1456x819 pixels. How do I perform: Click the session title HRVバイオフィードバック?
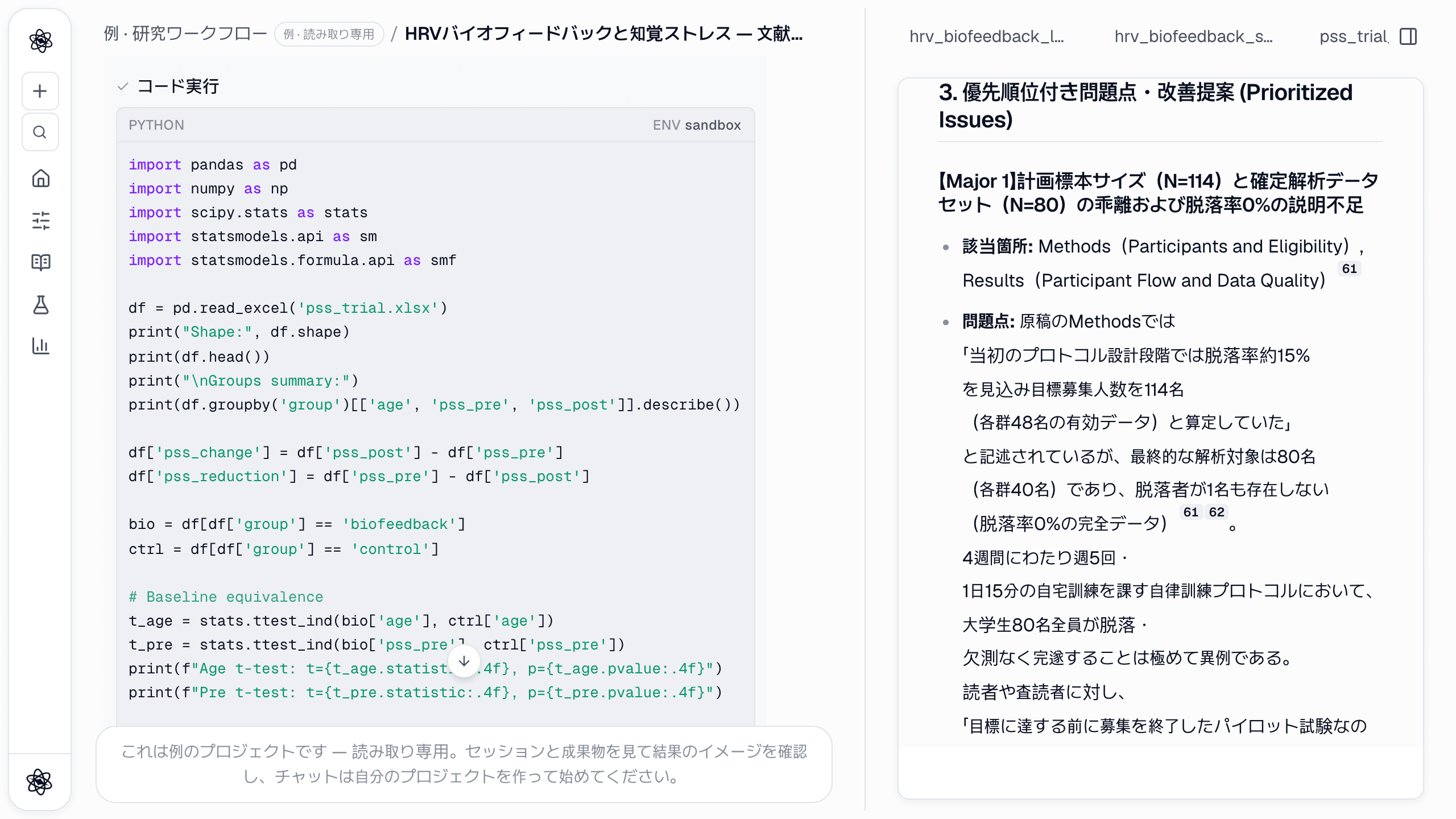click(x=603, y=34)
